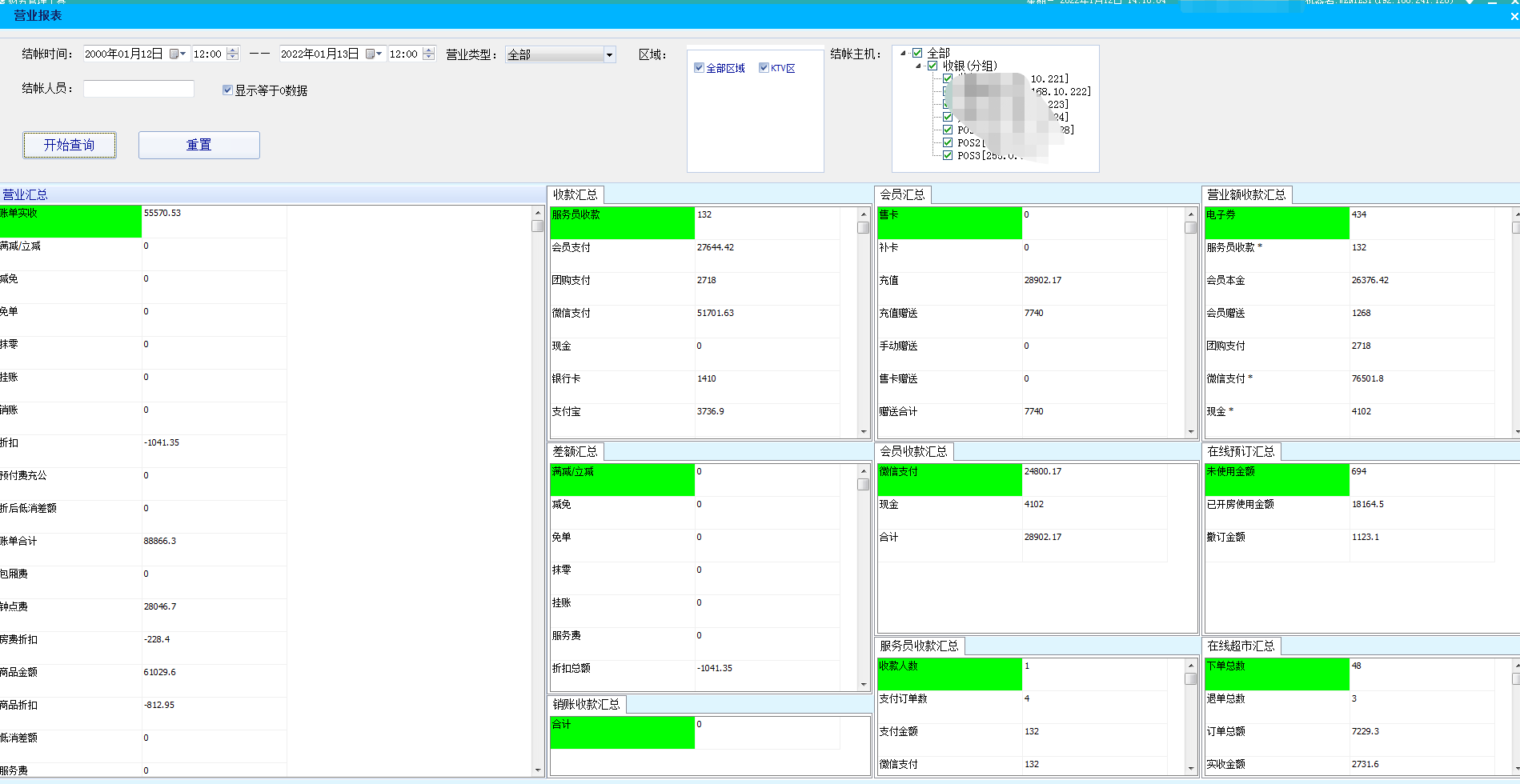The height and width of the screenshot is (784, 1520).
Task: Click the 差额汇总 scrollbar down arrow
Action: [x=864, y=685]
